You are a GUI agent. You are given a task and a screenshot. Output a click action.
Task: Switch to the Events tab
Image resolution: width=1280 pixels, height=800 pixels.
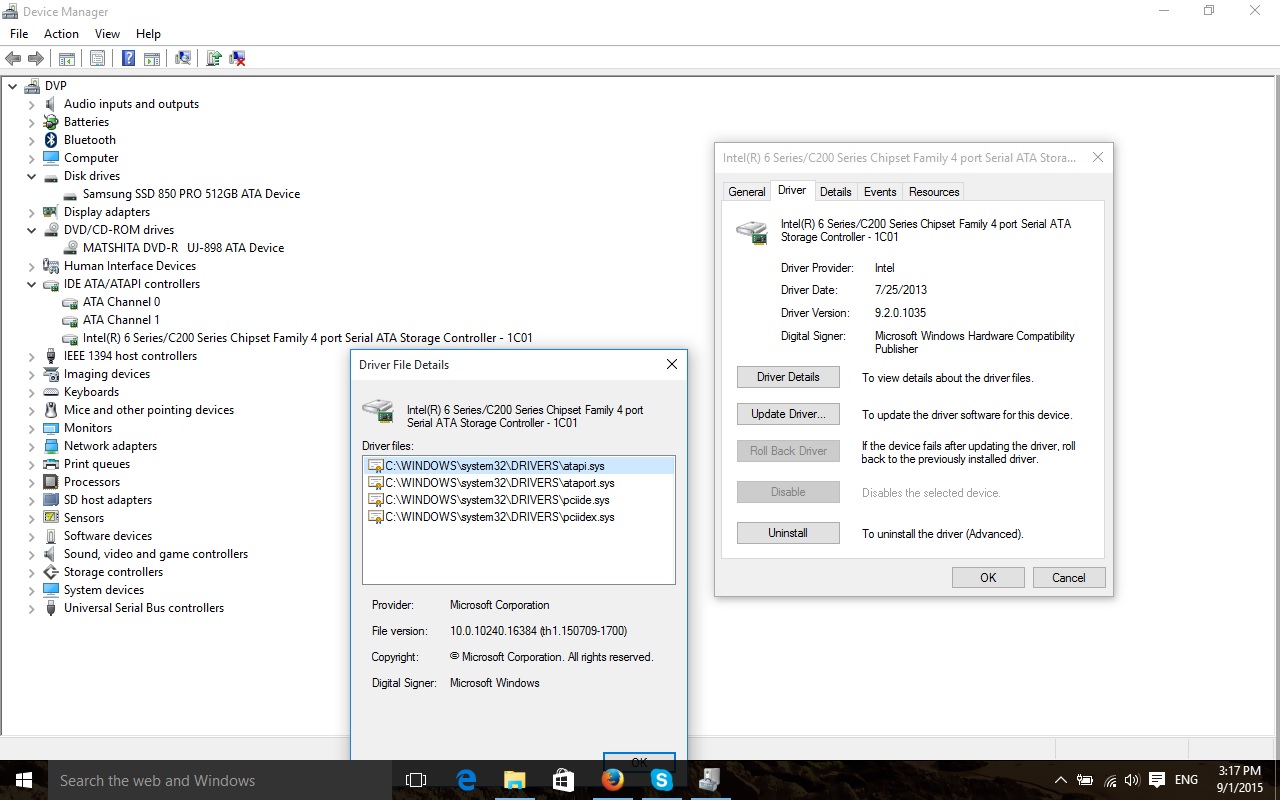[x=880, y=192]
